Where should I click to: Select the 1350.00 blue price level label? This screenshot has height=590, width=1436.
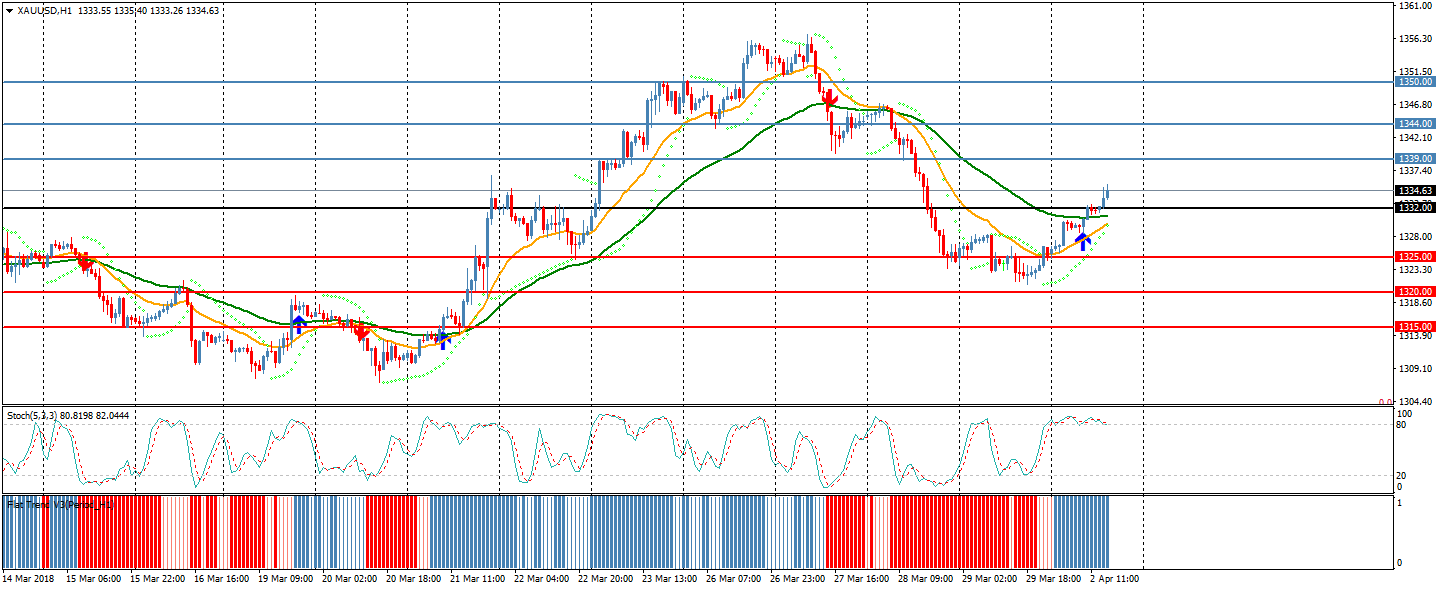pos(1414,82)
